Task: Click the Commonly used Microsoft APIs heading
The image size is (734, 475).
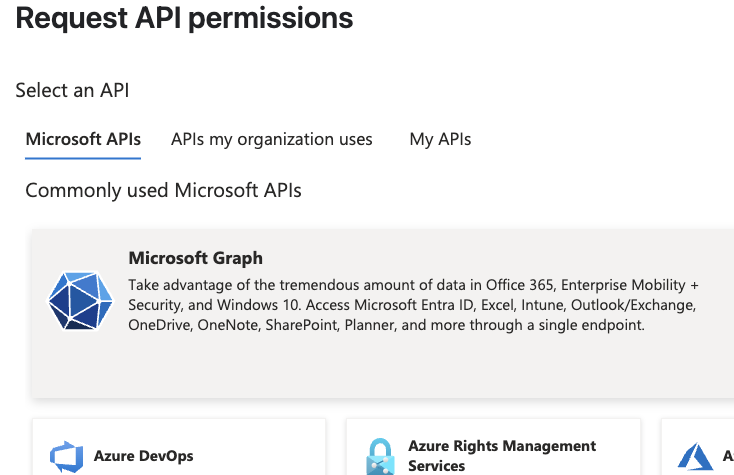Action: tap(163, 190)
